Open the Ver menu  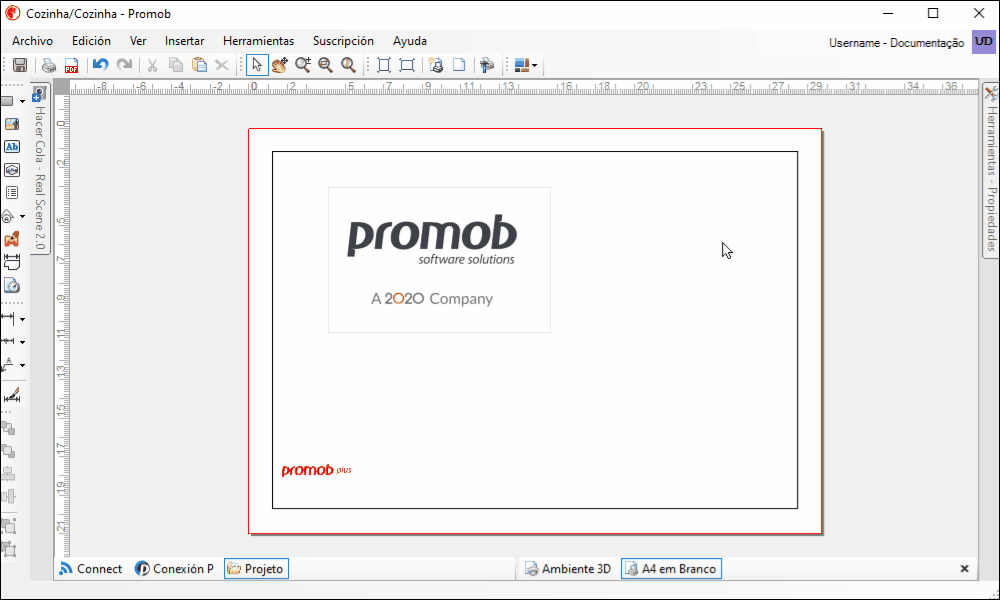pyautogui.click(x=138, y=41)
